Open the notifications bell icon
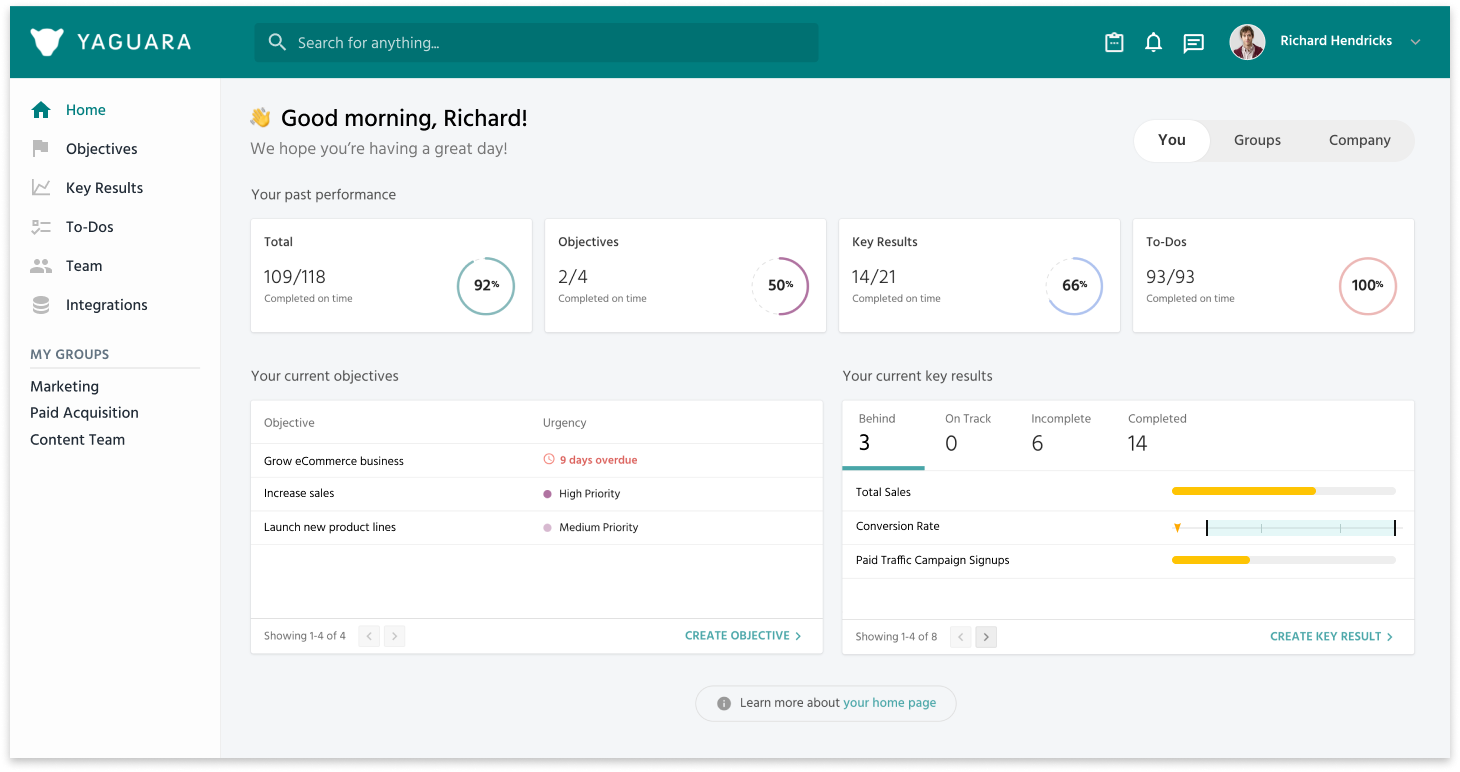 pos(1153,42)
